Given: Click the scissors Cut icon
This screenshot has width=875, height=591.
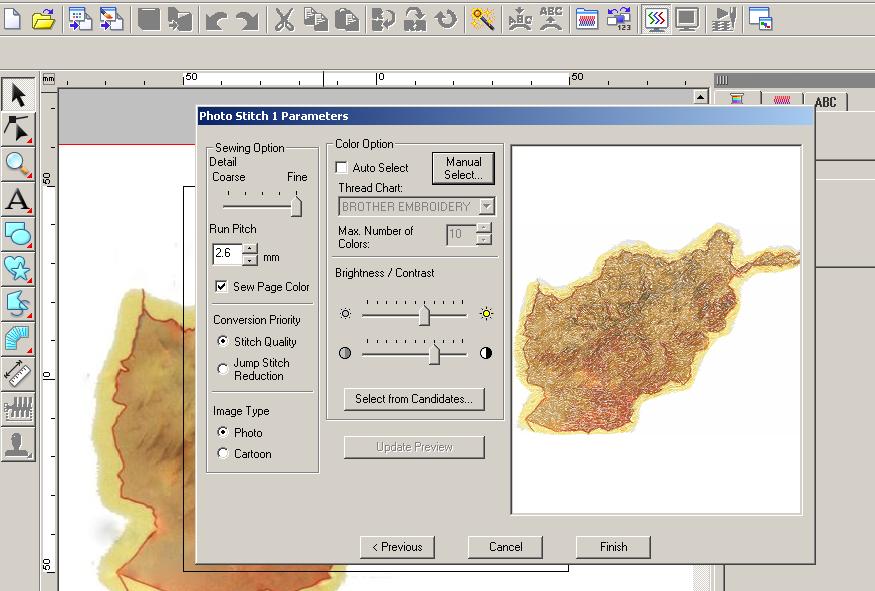Looking at the screenshot, I should 285,19.
